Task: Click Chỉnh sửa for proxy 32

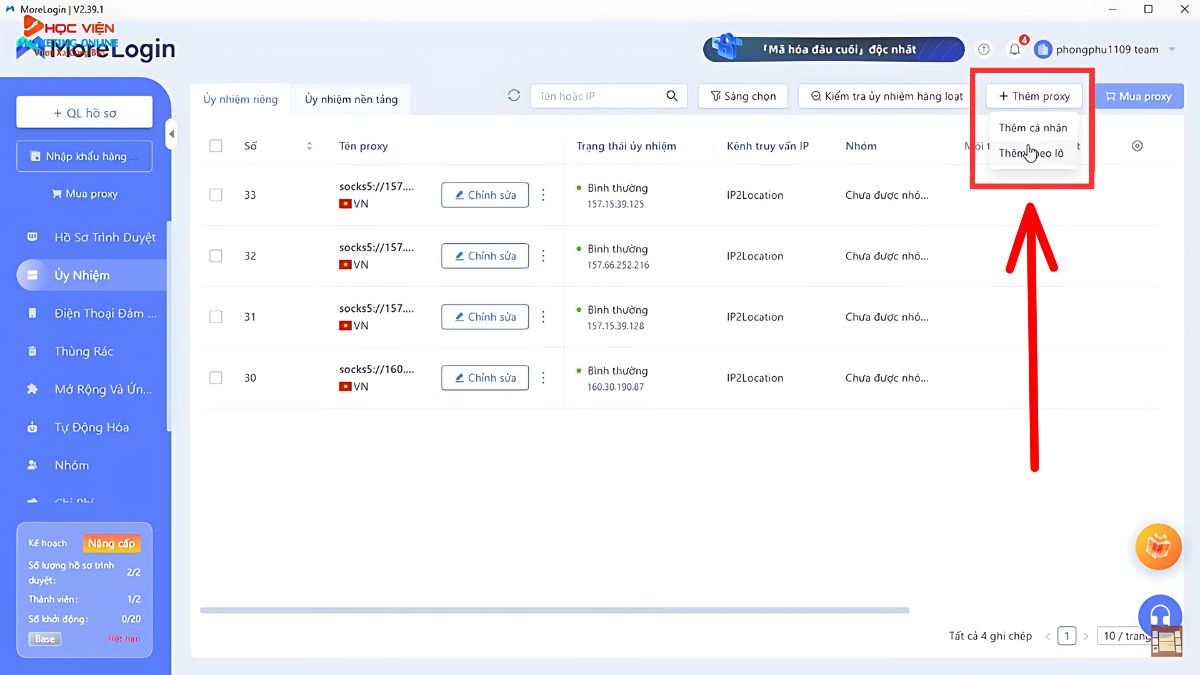Action: coord(485,256)
